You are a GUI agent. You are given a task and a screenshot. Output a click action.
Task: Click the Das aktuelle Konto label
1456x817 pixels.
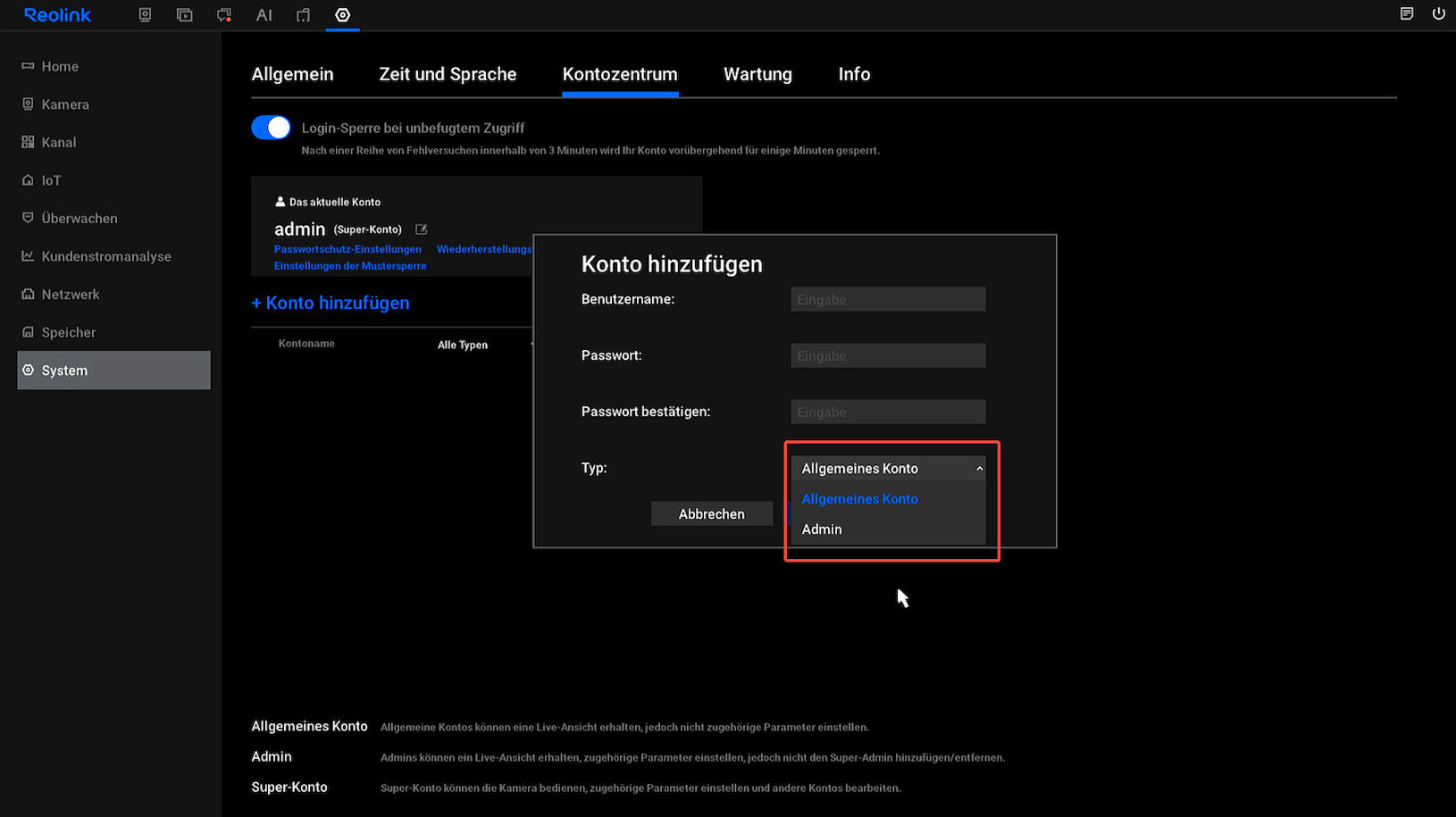[334, 202]
